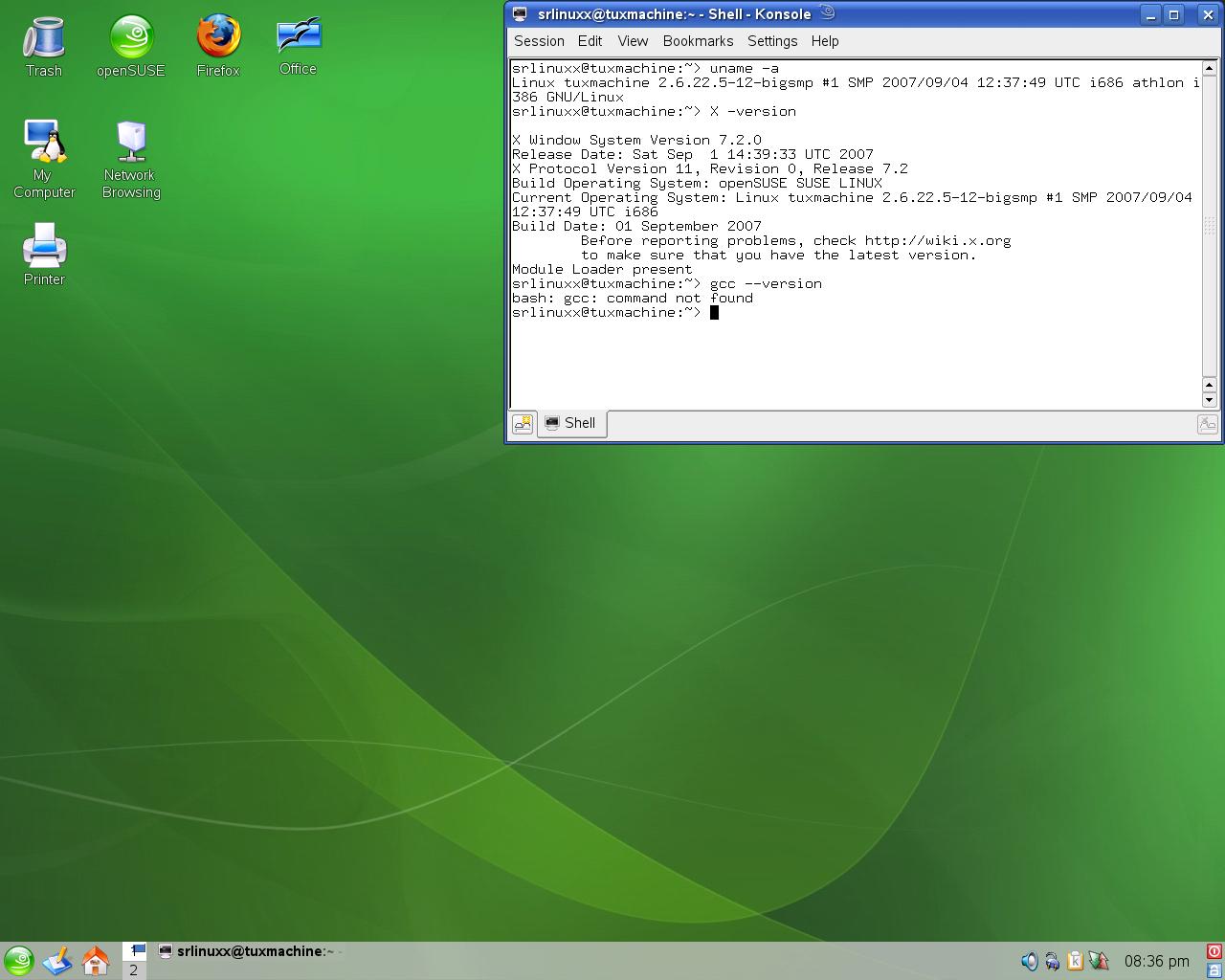The image size is (1225, 980).
Task: Click the Konsole scrollbar bottom down arrow
Action: click(1209, 399)
